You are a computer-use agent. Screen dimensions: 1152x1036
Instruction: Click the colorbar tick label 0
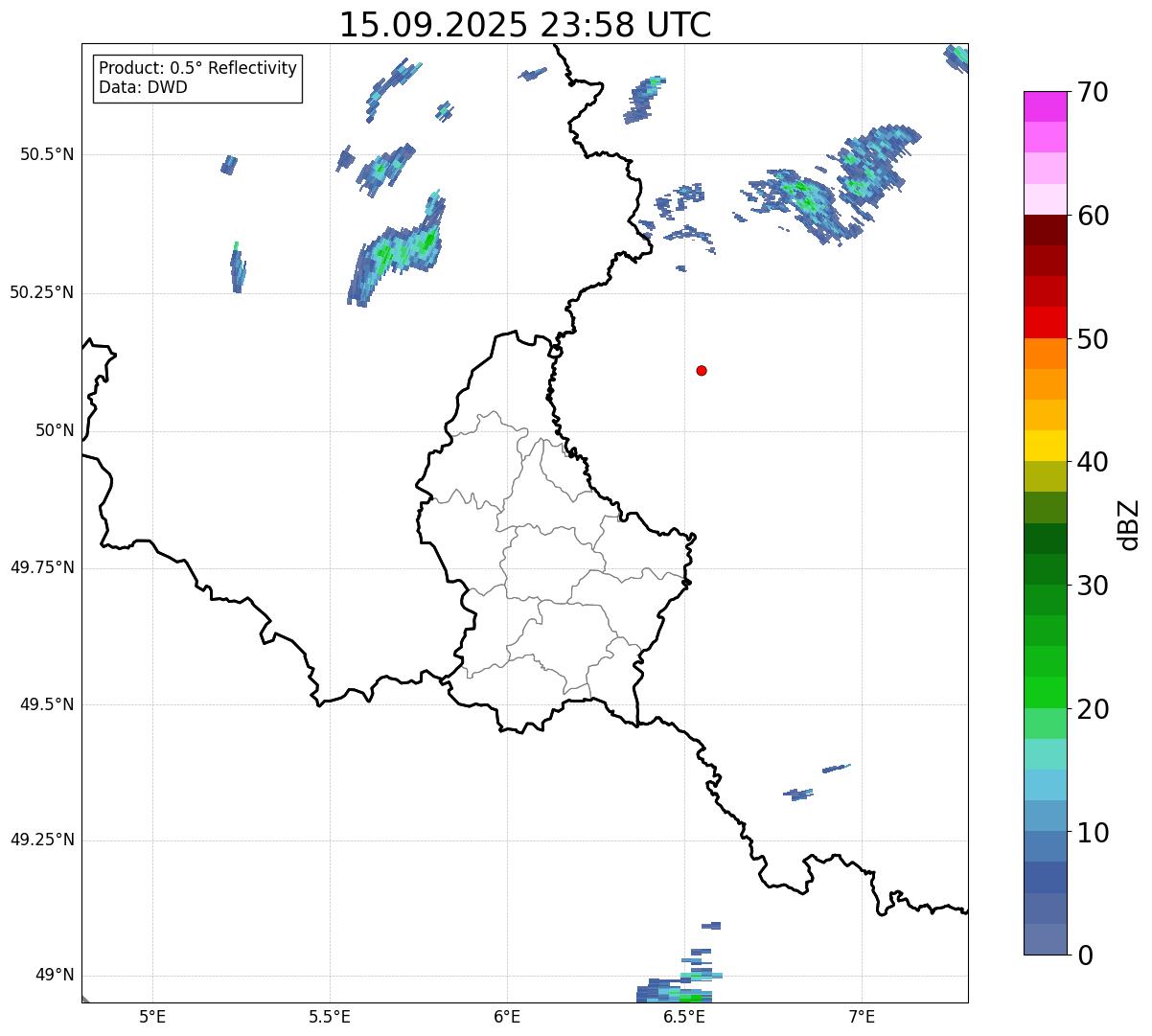tap(1086, 955)
